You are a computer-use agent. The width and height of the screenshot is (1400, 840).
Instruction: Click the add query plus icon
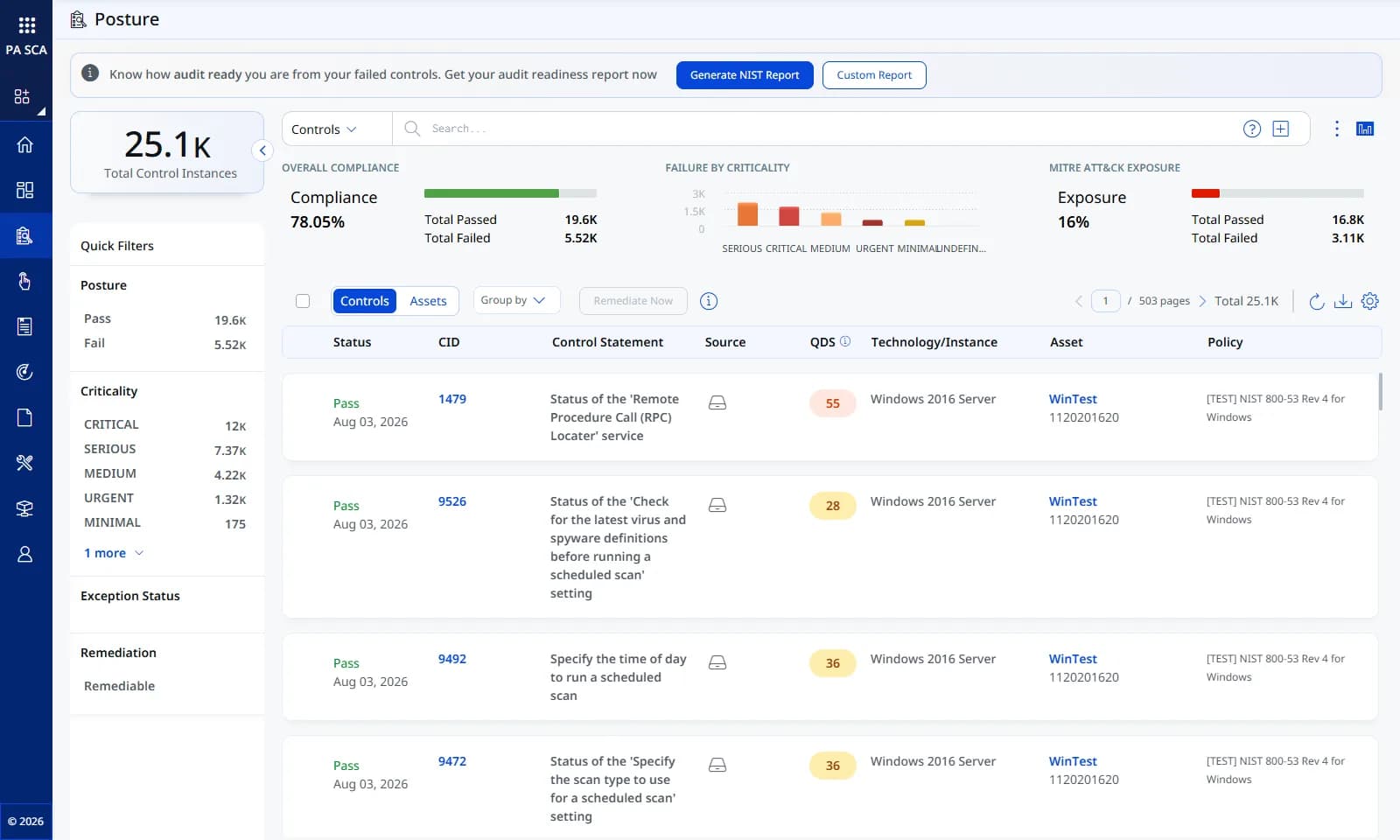1281,129
